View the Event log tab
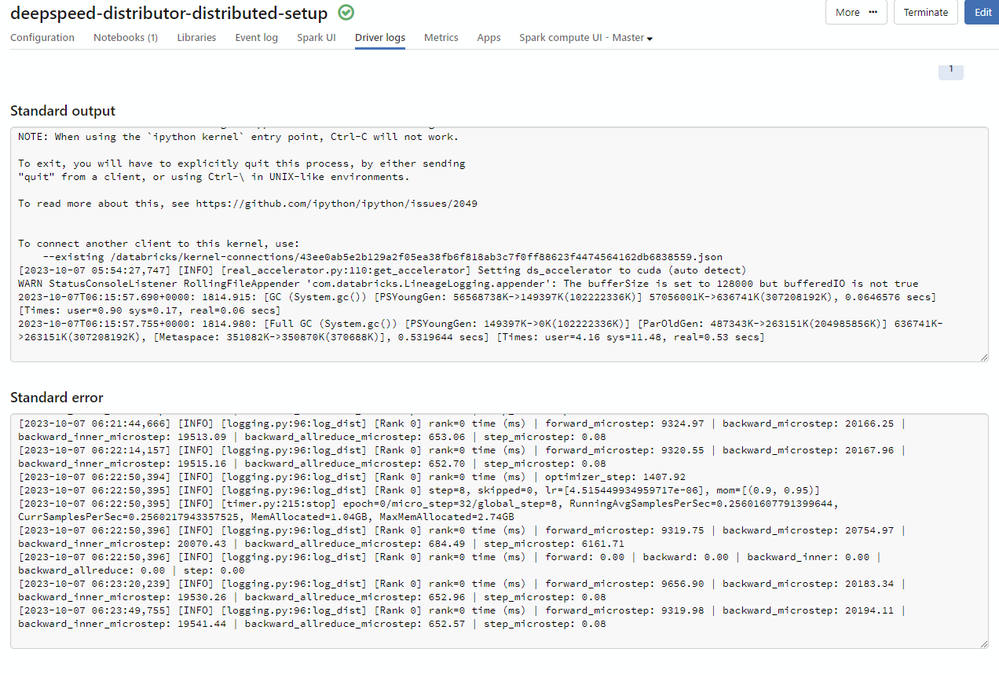 [256, 38]
